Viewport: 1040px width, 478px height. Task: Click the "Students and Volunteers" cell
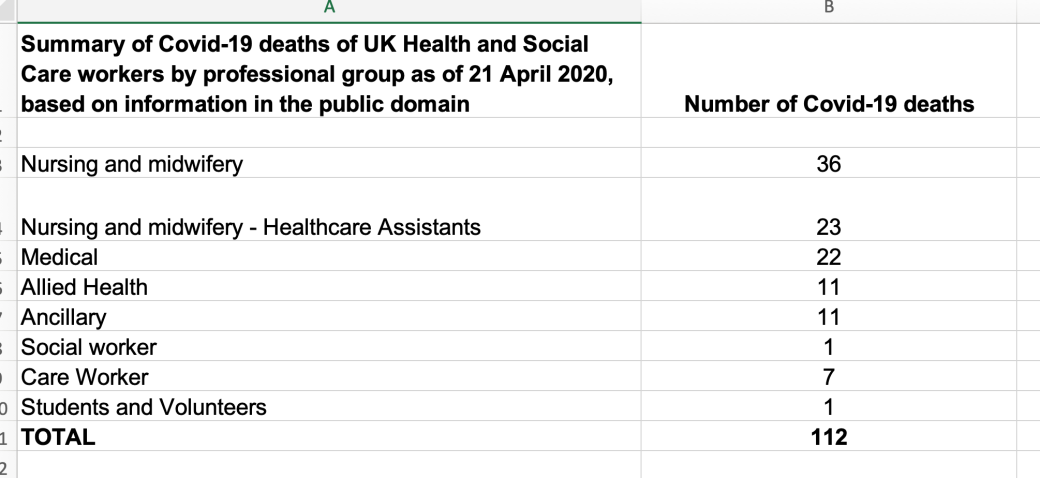pyautogui.click(x=144, y=407)
